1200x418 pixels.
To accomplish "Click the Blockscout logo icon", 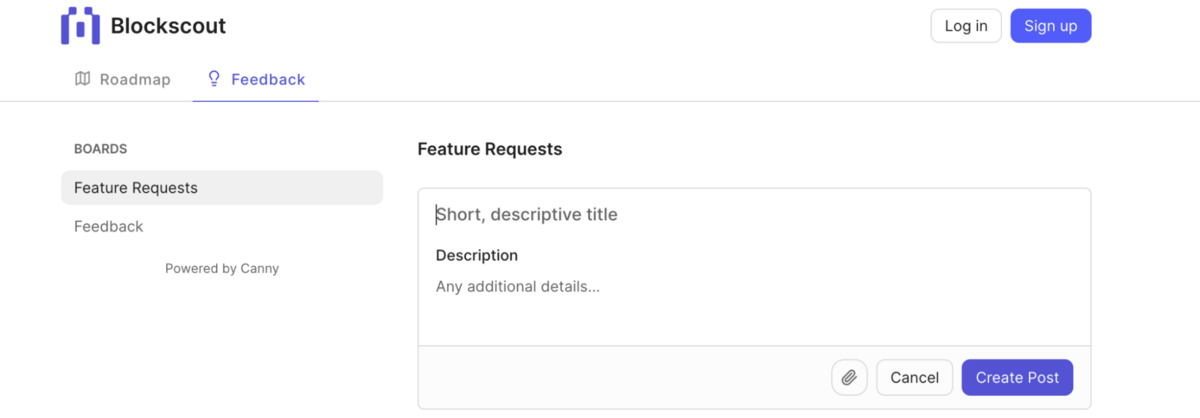I will [x=80, y=26].
